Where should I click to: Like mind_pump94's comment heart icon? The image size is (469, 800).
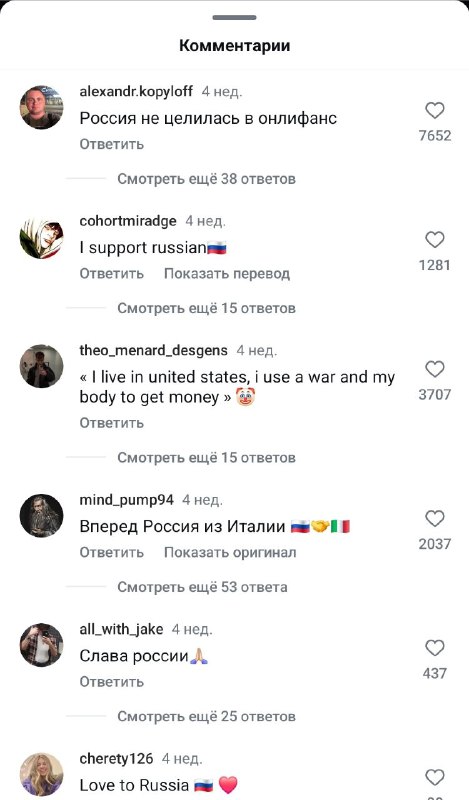(x=435, y=518)
